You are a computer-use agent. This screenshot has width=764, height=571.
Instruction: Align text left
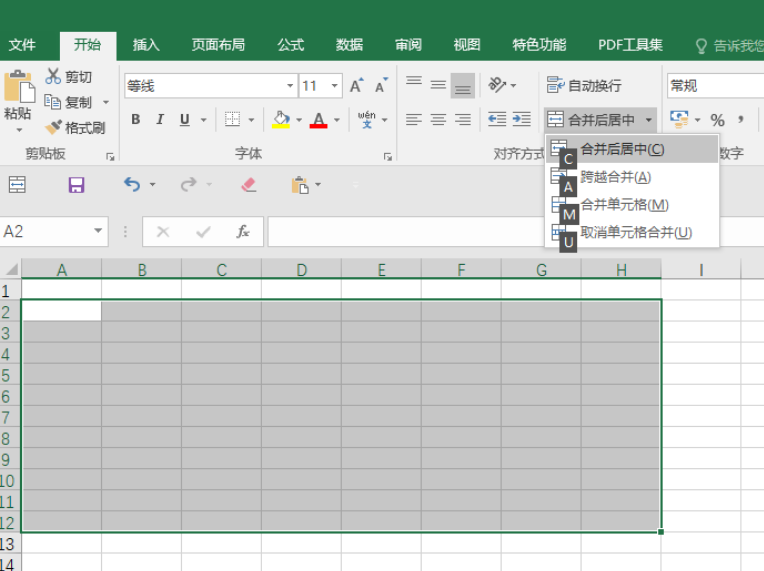pos(414,119)
